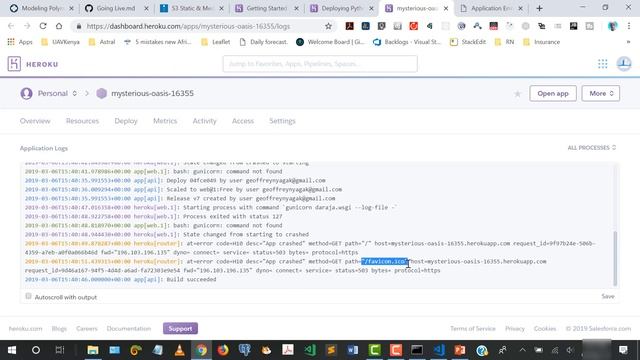
Task: Click the Heroku logo icon
Action: pyautogui.click(x=14, y=64)
